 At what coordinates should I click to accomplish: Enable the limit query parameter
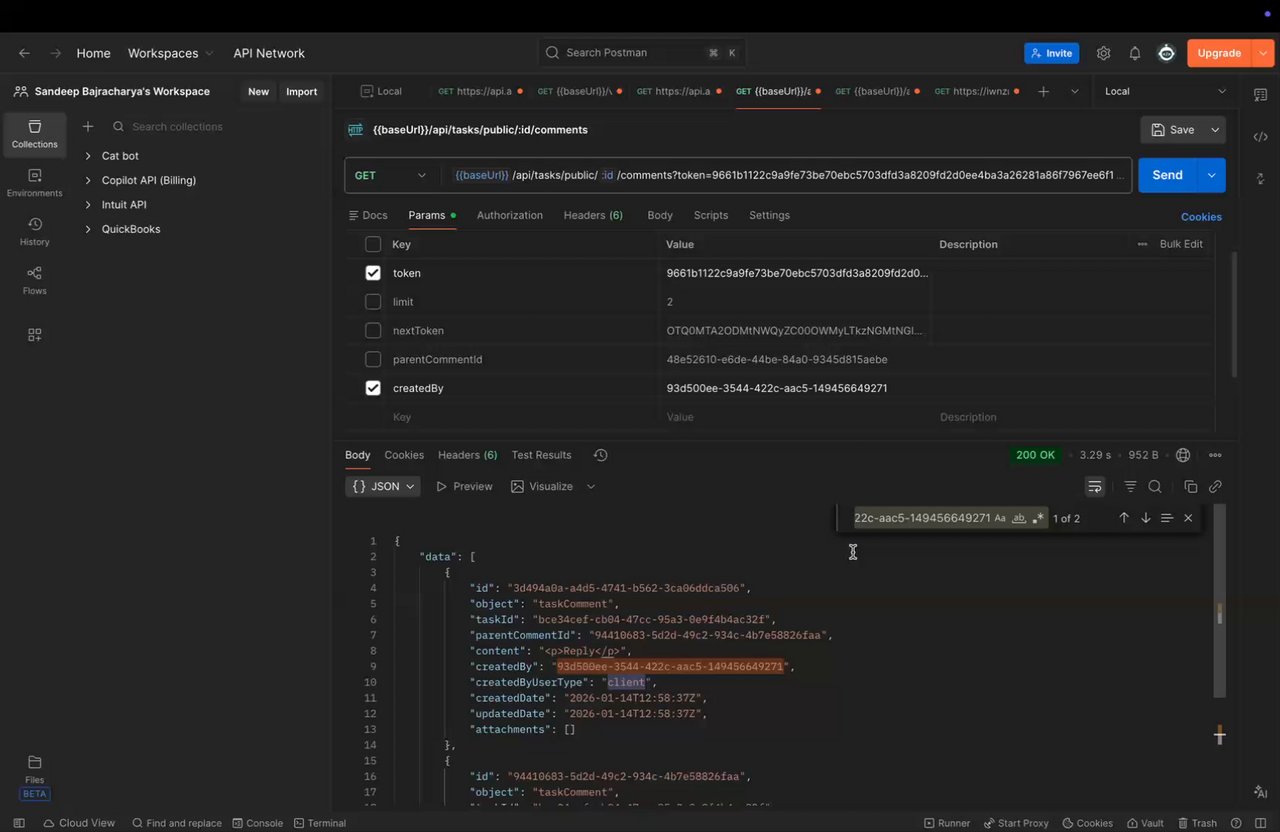(x=373, y=302)
